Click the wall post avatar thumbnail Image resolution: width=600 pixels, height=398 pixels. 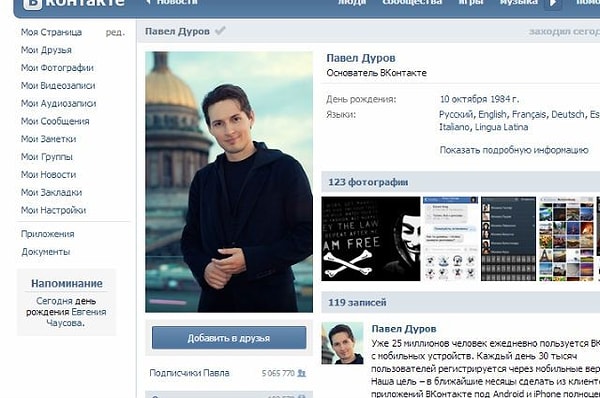(x=342, y=343)
